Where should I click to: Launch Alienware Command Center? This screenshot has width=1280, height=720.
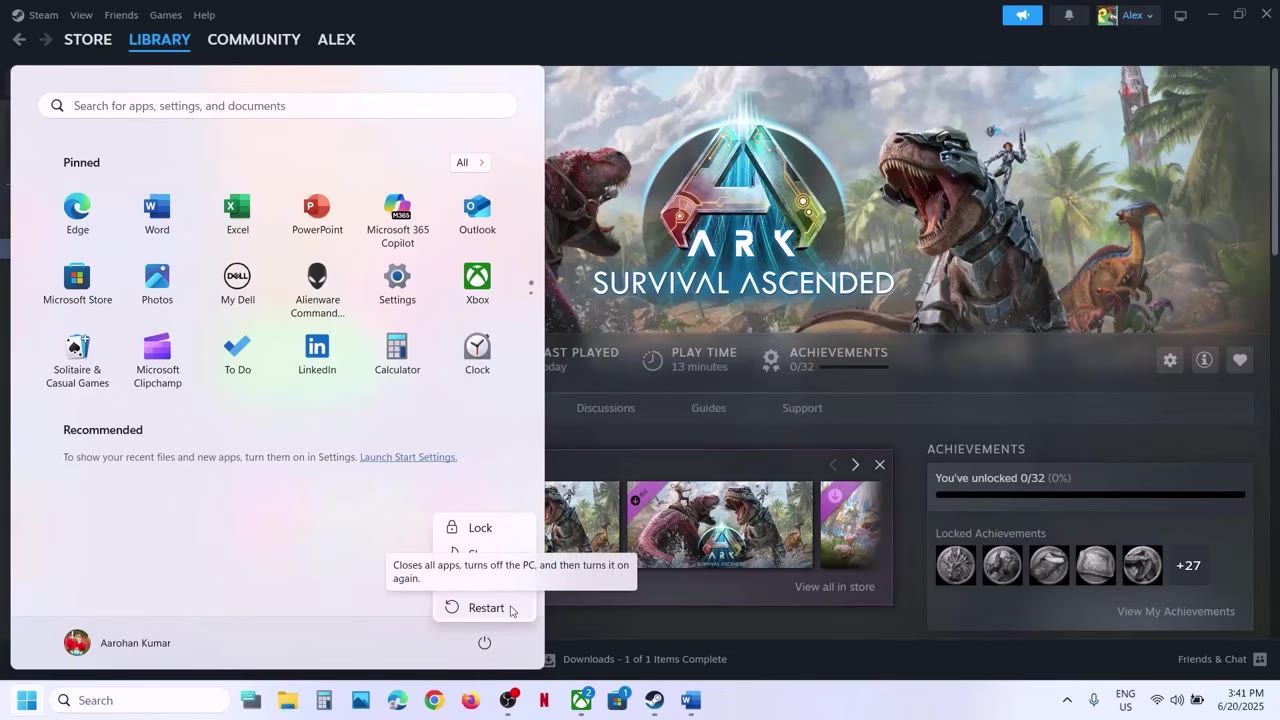pos(317,290)
